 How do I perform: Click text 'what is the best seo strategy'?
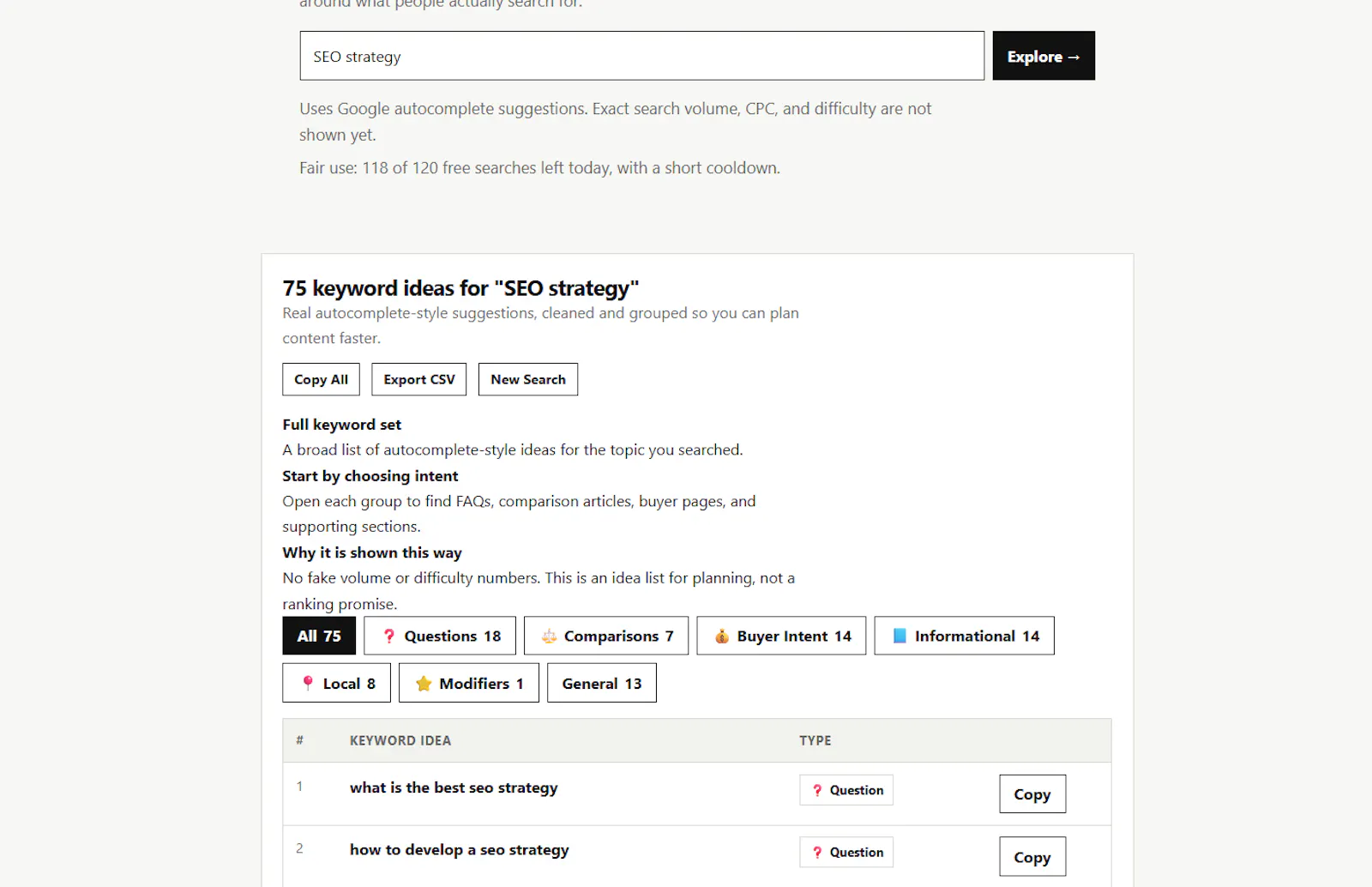point(454,787)
